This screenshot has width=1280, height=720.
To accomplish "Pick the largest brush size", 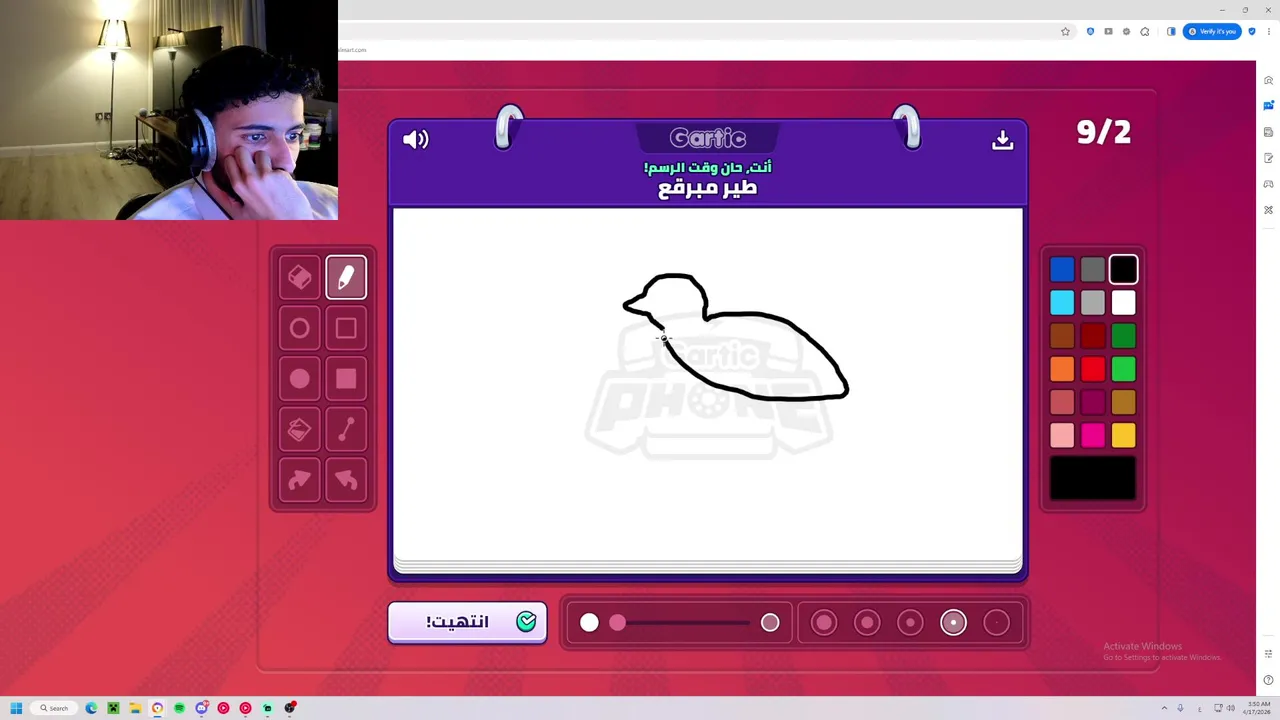I will click(x=824, y=623).
